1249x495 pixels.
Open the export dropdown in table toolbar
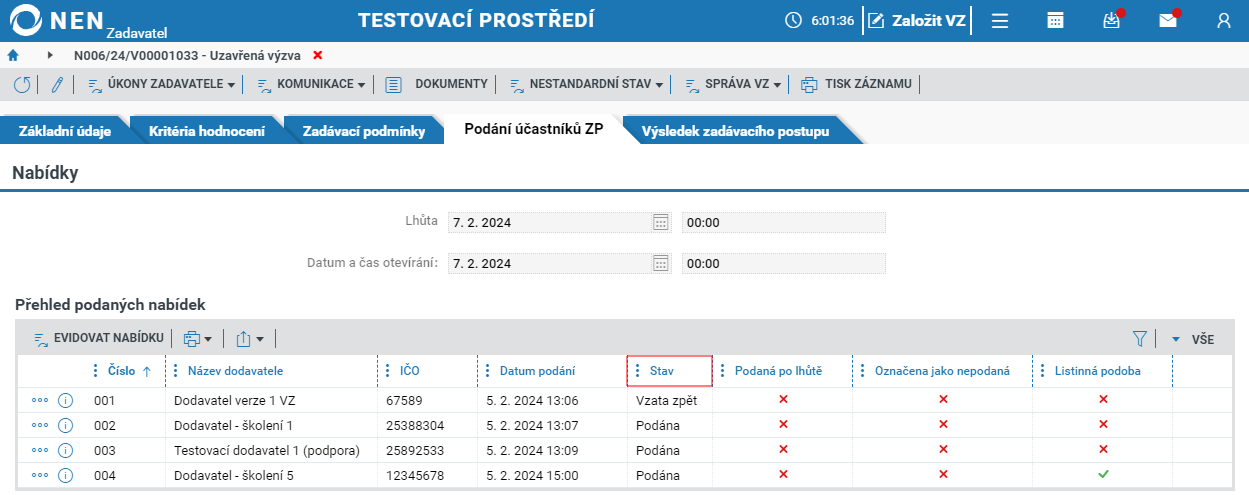[x=249, y=339]
